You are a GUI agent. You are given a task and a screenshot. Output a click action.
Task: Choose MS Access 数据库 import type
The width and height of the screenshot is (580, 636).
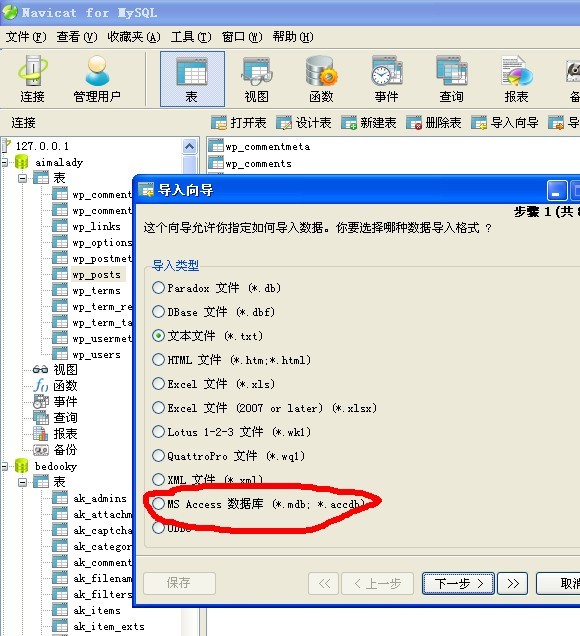point(258,504)
